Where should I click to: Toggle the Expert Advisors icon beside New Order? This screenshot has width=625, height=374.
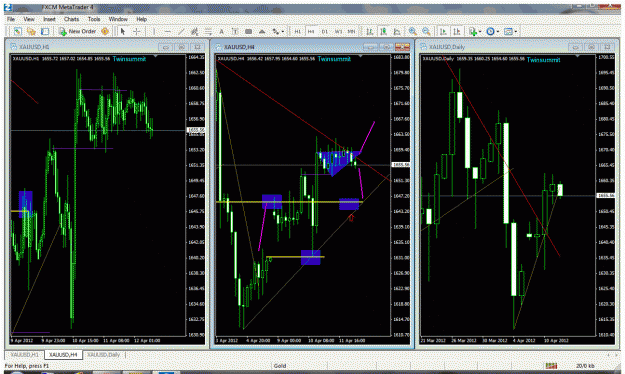pyautogui.click(x=105, y=31)
